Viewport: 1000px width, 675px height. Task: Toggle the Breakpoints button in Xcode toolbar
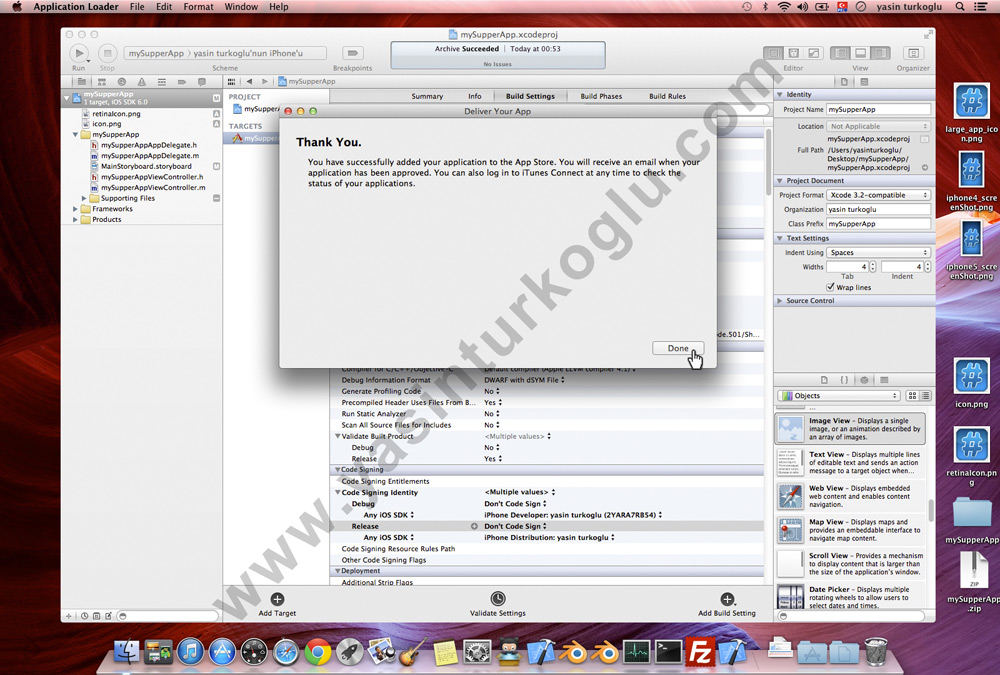click(x=352, y=53)
